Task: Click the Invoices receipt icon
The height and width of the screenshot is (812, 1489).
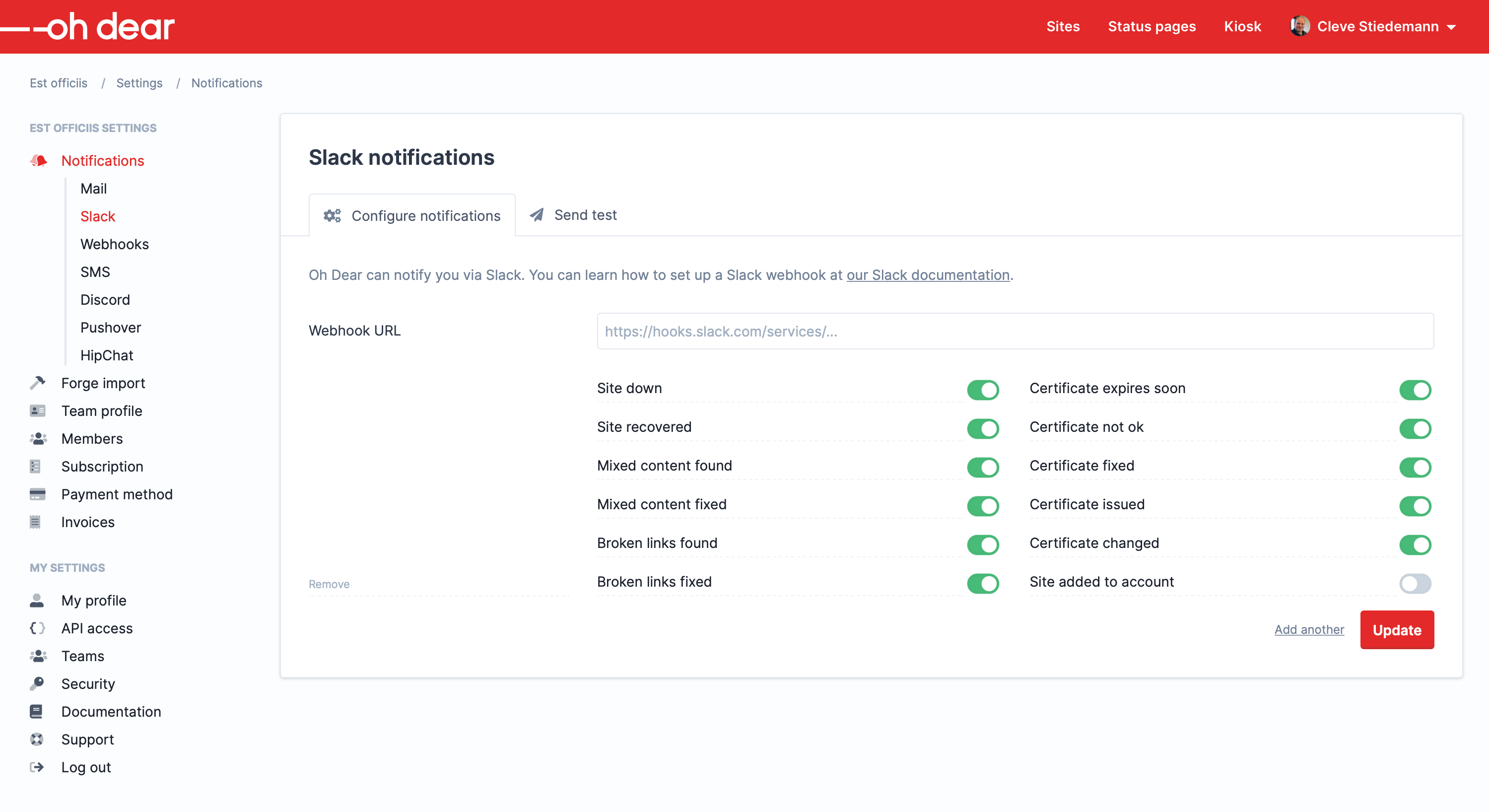Action: click(35, 522)
